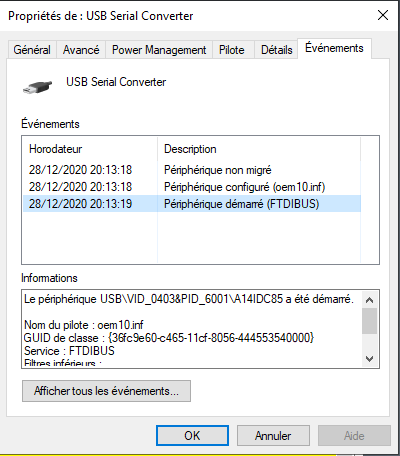Click the USB connector device icon
The width and height of the screenshot is (400, 456).
pyautogui.click(x=38, y=87)
